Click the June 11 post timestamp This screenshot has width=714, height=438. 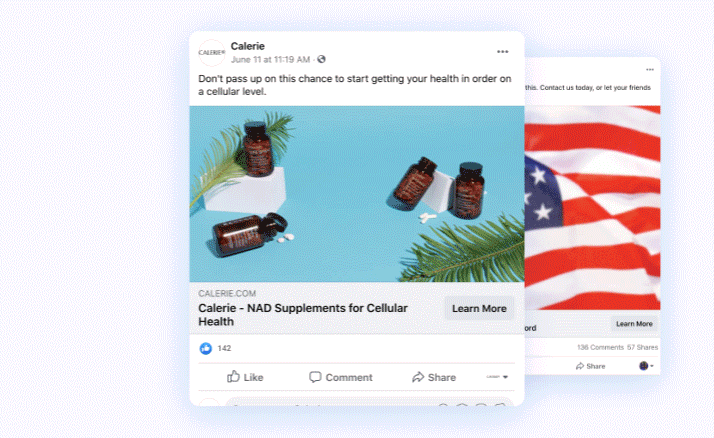270,60
